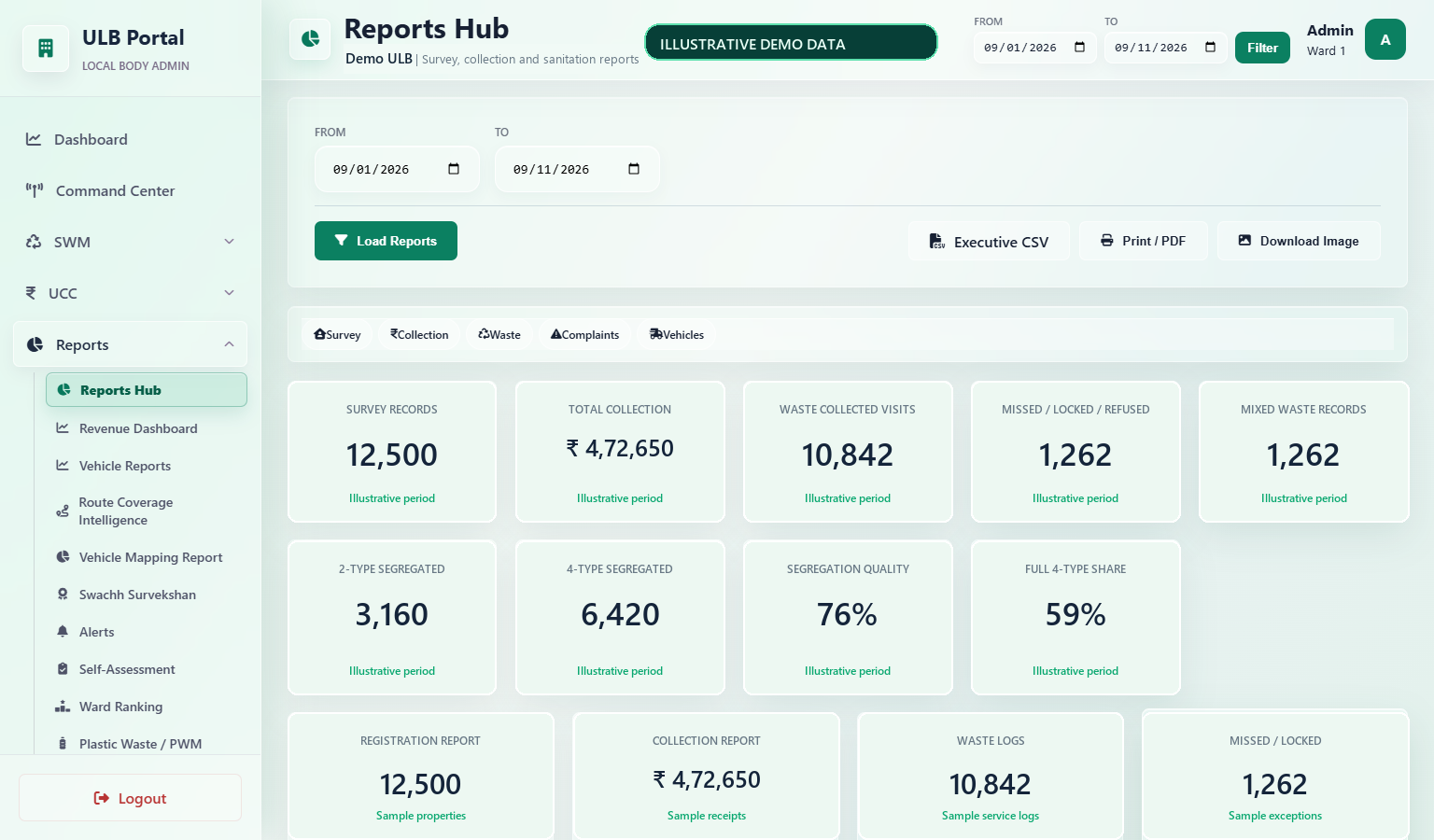Click the header FROM date input field
The width and height of the screenshot is (1434, 840).
pyautogui.click(x=1034, y=48)
